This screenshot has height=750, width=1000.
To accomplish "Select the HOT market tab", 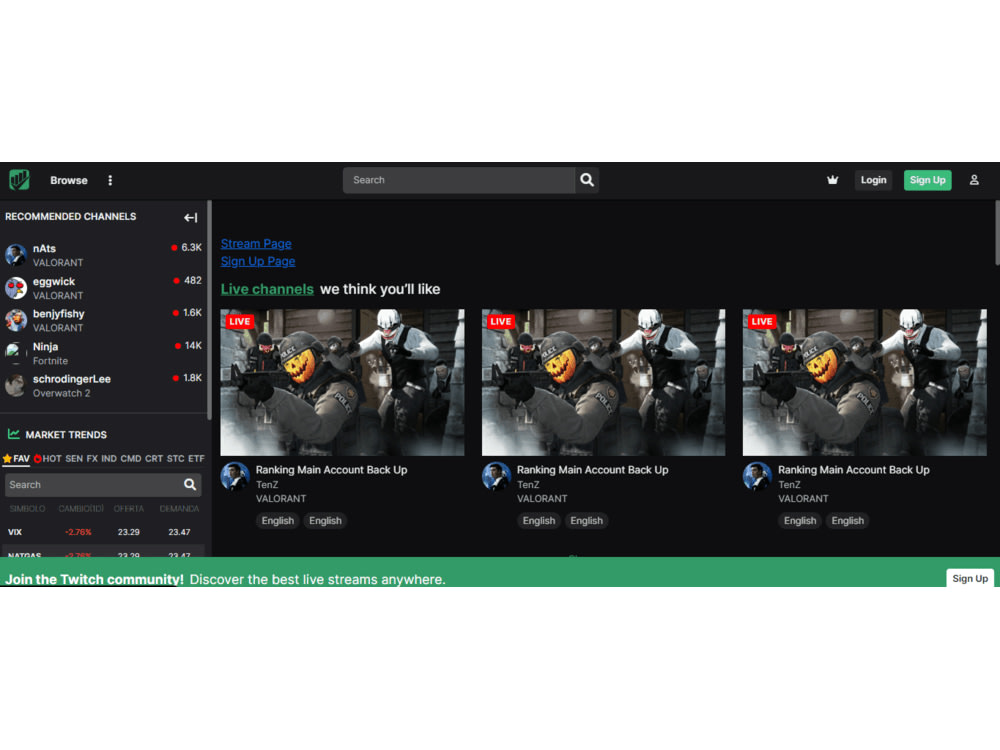I will pos(48,459).
